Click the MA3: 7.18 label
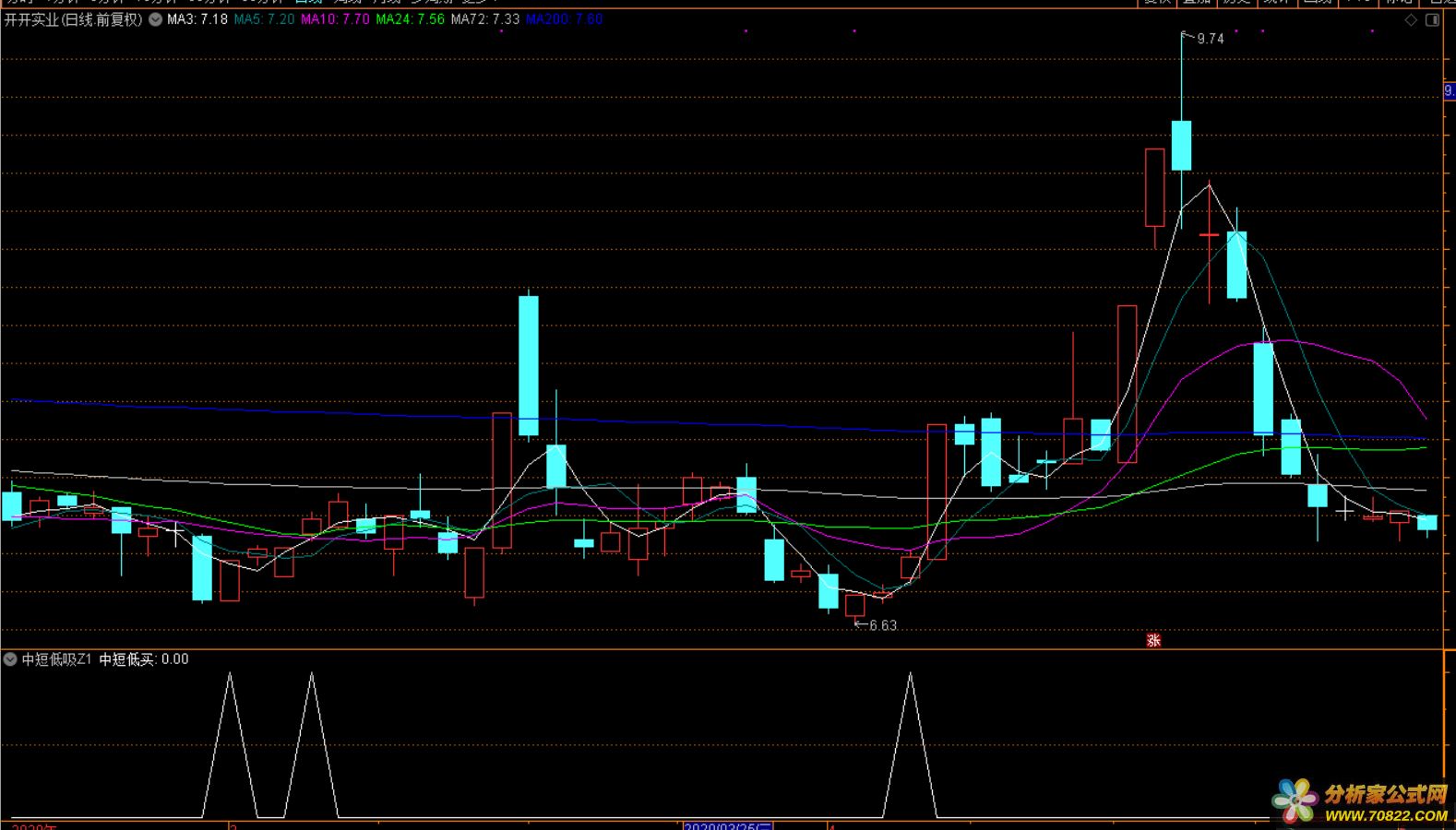1456x830 pixels. tap(197, 19)
